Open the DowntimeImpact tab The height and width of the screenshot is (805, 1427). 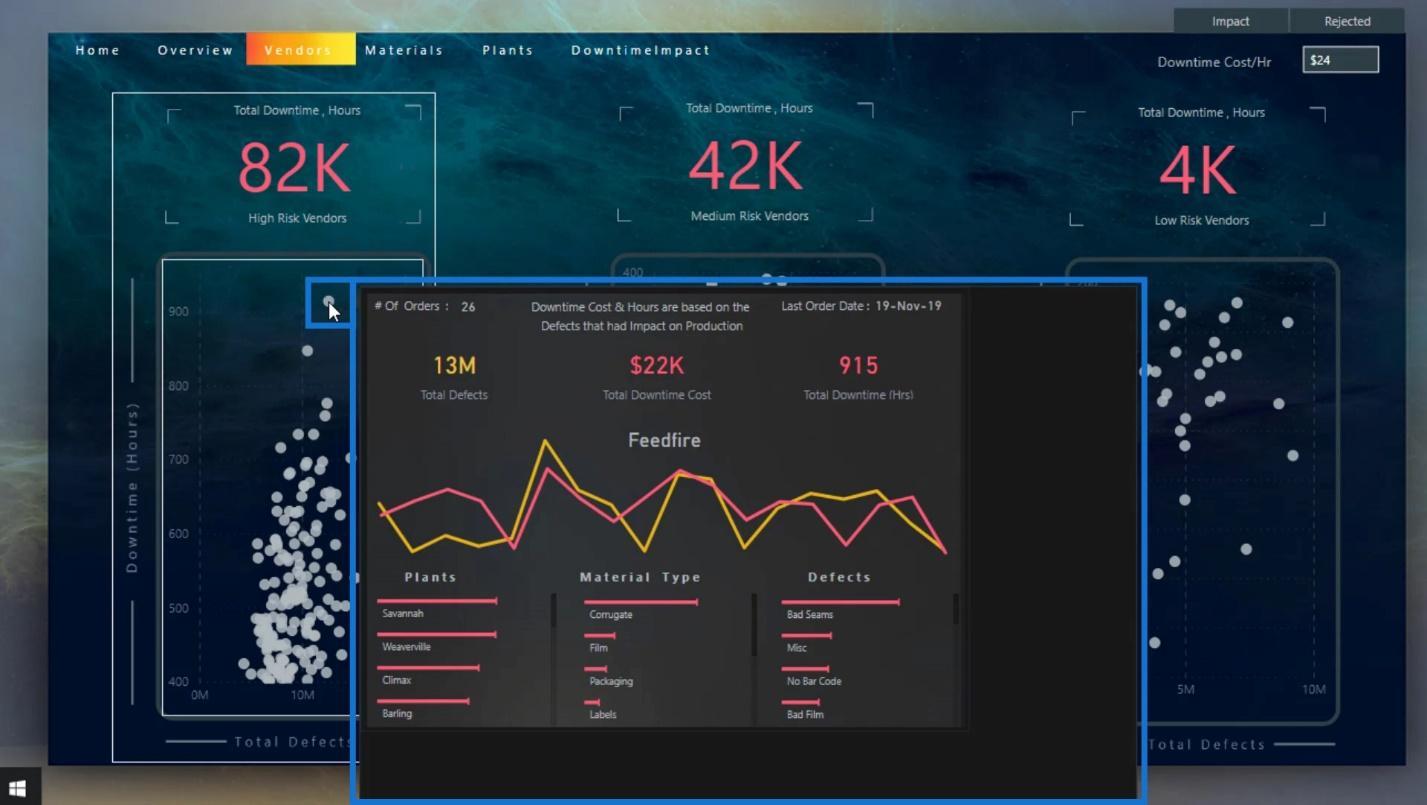point(641,50)
